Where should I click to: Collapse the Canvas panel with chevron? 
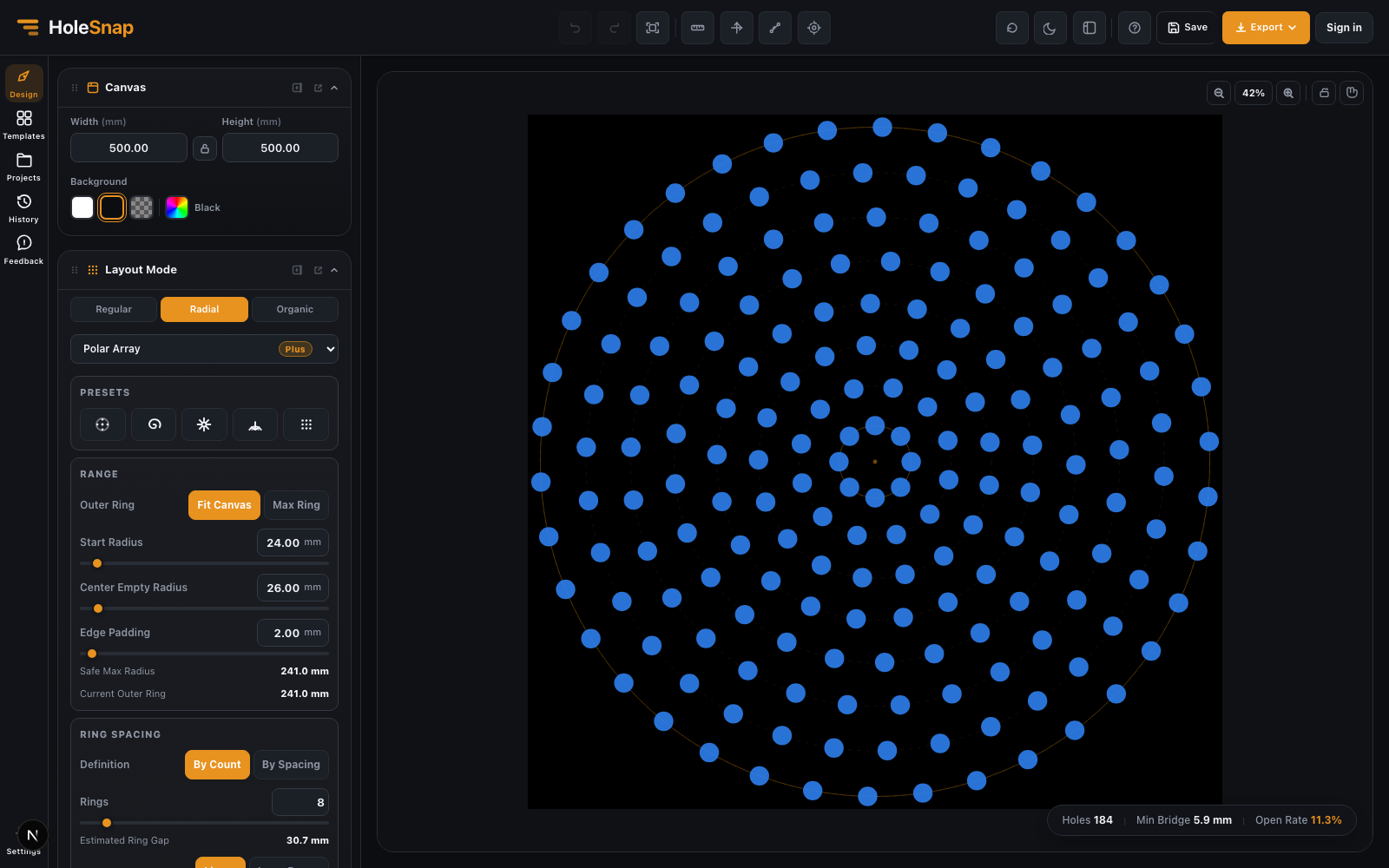point(334,88)
